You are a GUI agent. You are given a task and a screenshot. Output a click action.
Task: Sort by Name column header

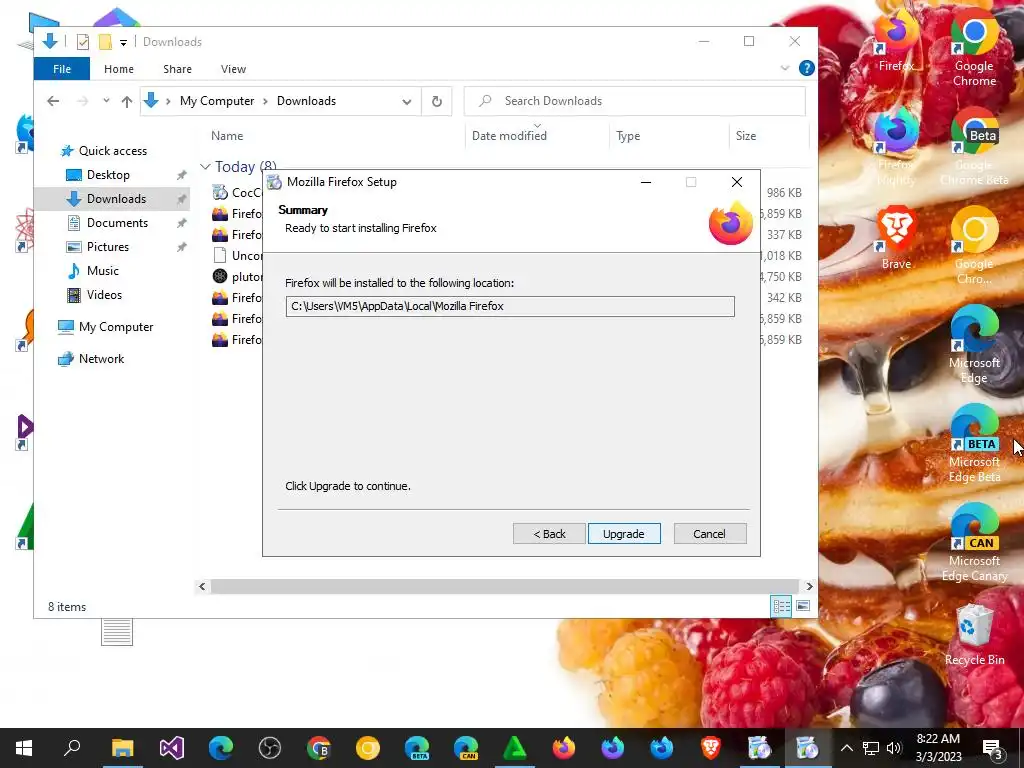pos(227,136)
